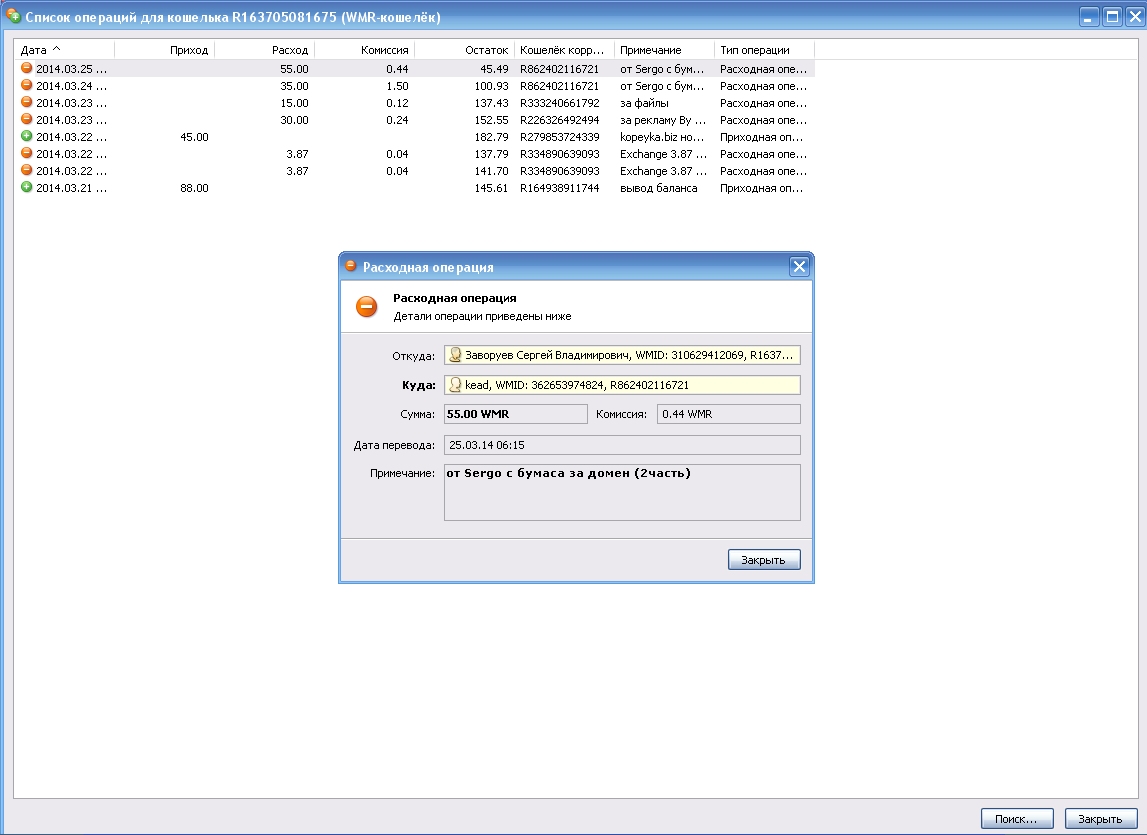This screenshot has width=1147, height=835.
Task: Click the 'Дата перевода' field with 25.03.14
Action: tap(622, 445)
